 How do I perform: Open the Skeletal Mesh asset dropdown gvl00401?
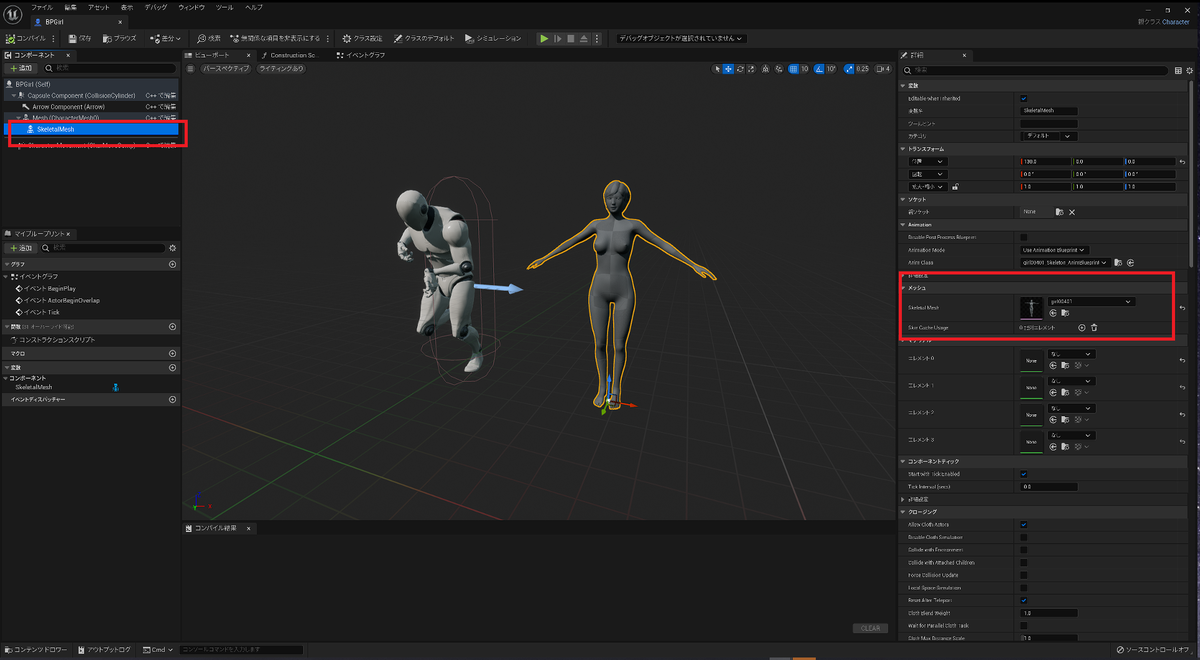click(1091, 301)
